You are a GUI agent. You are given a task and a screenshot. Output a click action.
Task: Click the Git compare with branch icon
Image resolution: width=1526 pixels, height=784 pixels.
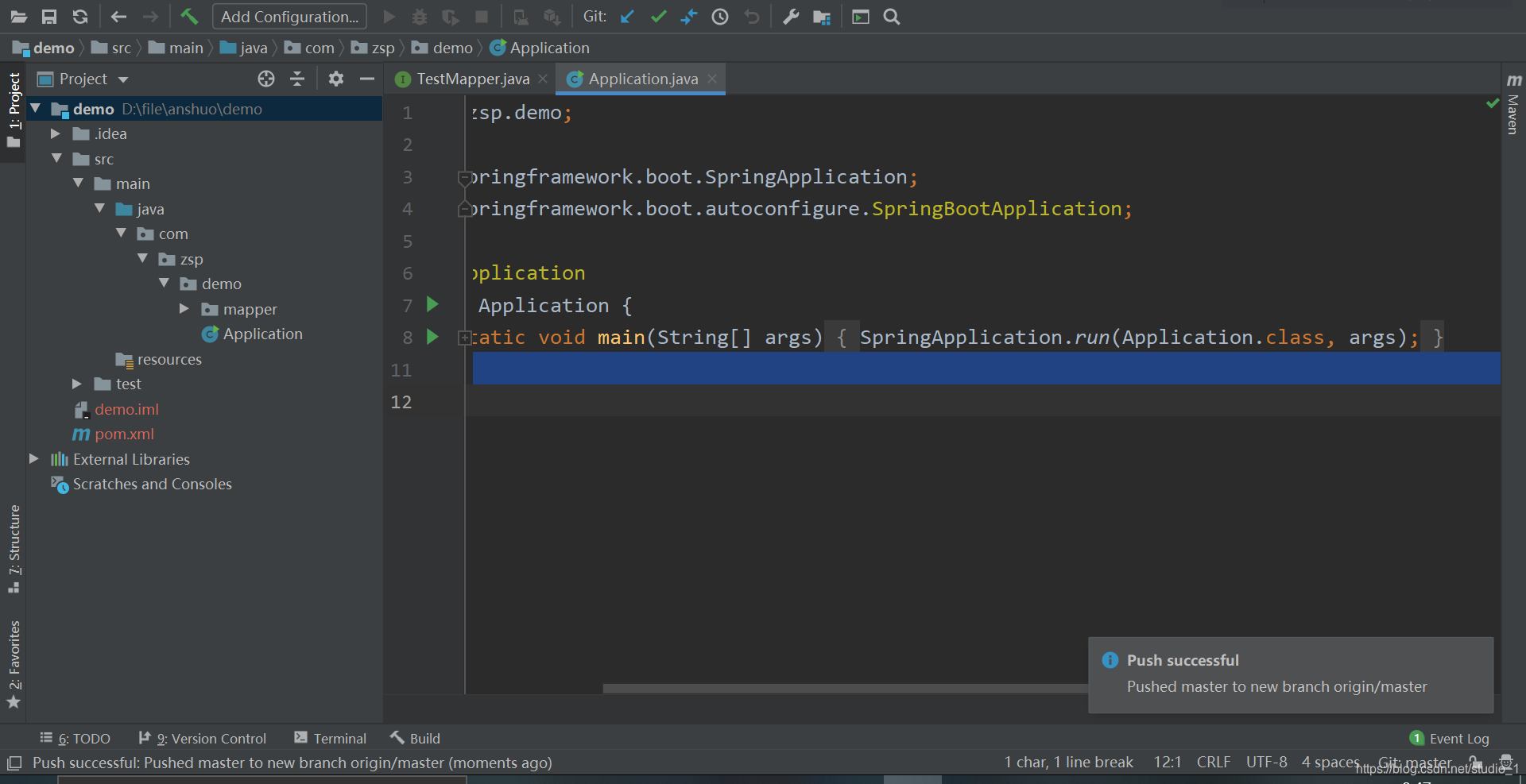click(x=689, y=17)
